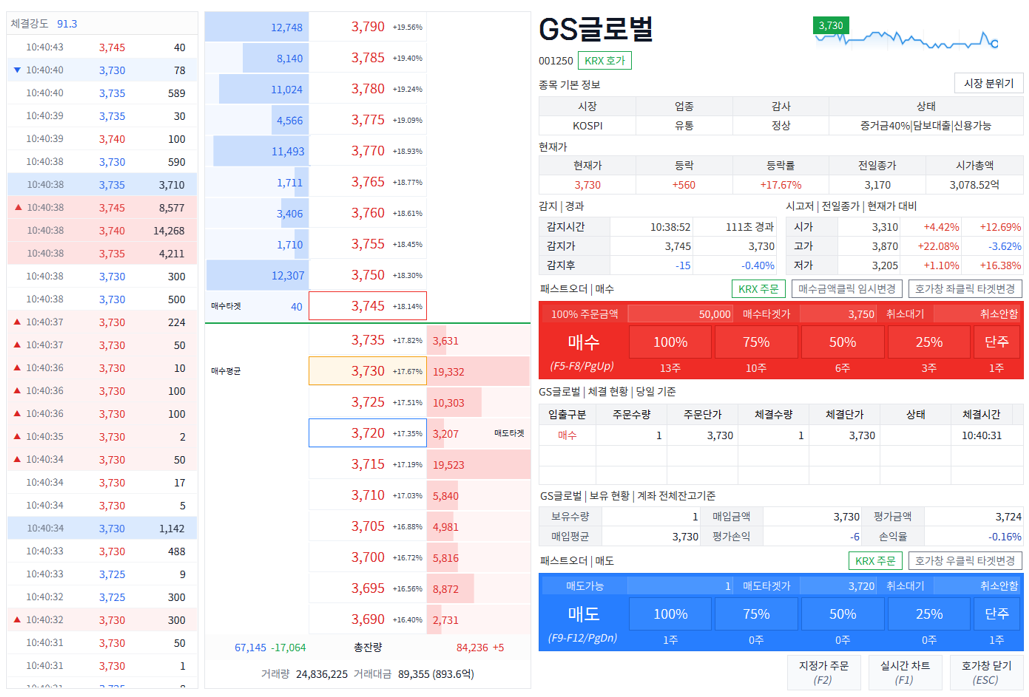The height and width of the screenshot is (697, 1029).
Task: Select bid price 3,735 in order book
Action: pos(368,340)
